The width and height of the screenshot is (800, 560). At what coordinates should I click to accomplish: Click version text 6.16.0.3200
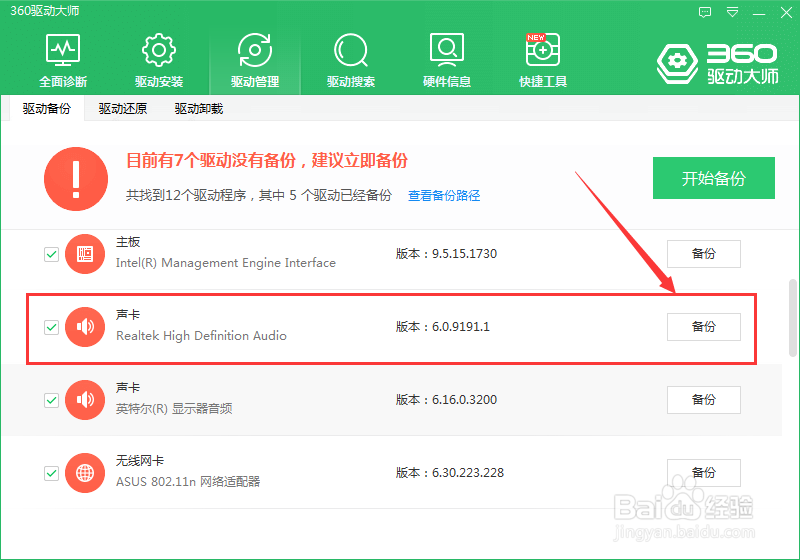[x=464, y=400]
